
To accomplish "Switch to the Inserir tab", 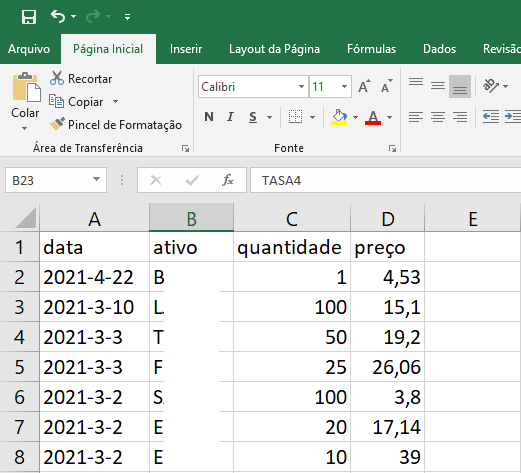I will [186, 49].
